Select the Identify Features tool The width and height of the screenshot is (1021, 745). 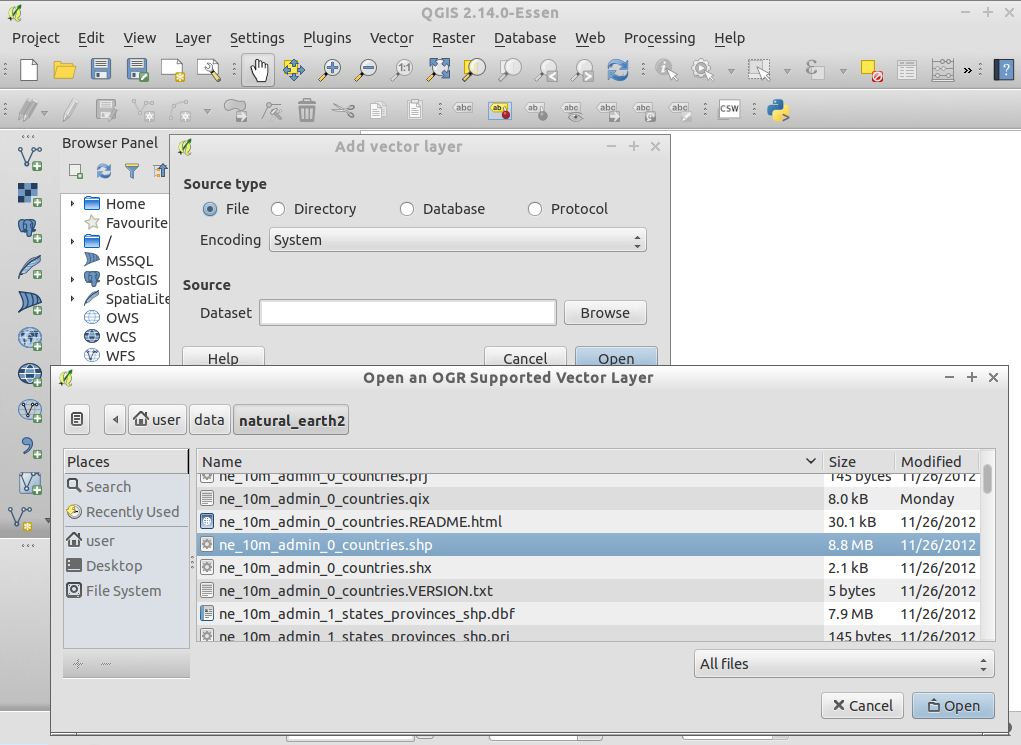point(666,70)
